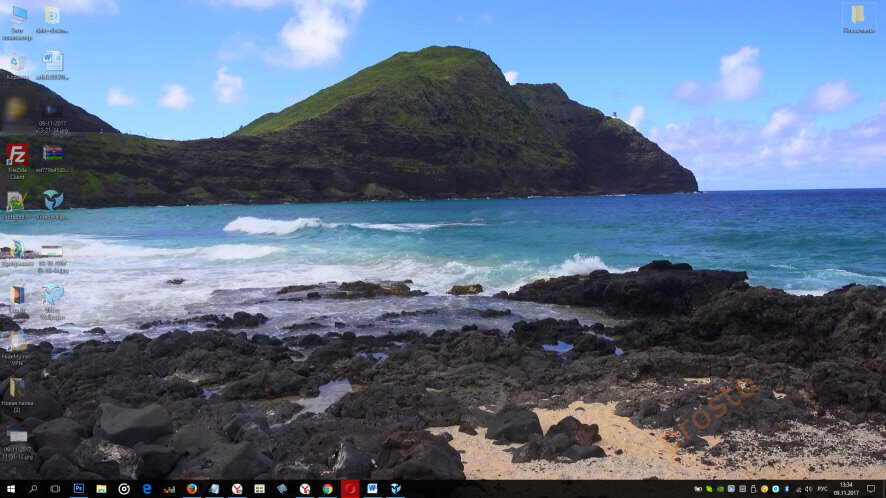Select folder icon in top-right desktop corner
The image size is (886, 498).
[858, 19]
